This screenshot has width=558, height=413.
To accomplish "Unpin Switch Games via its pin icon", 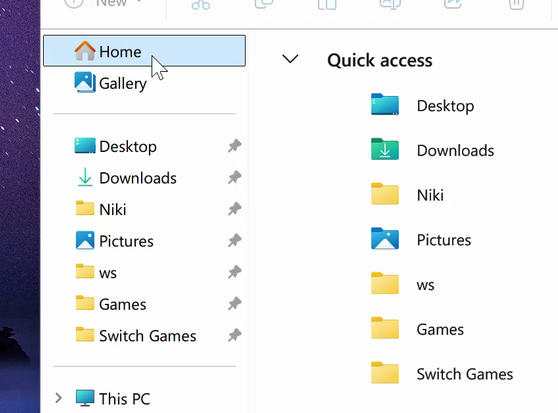I will pos(235,335).
